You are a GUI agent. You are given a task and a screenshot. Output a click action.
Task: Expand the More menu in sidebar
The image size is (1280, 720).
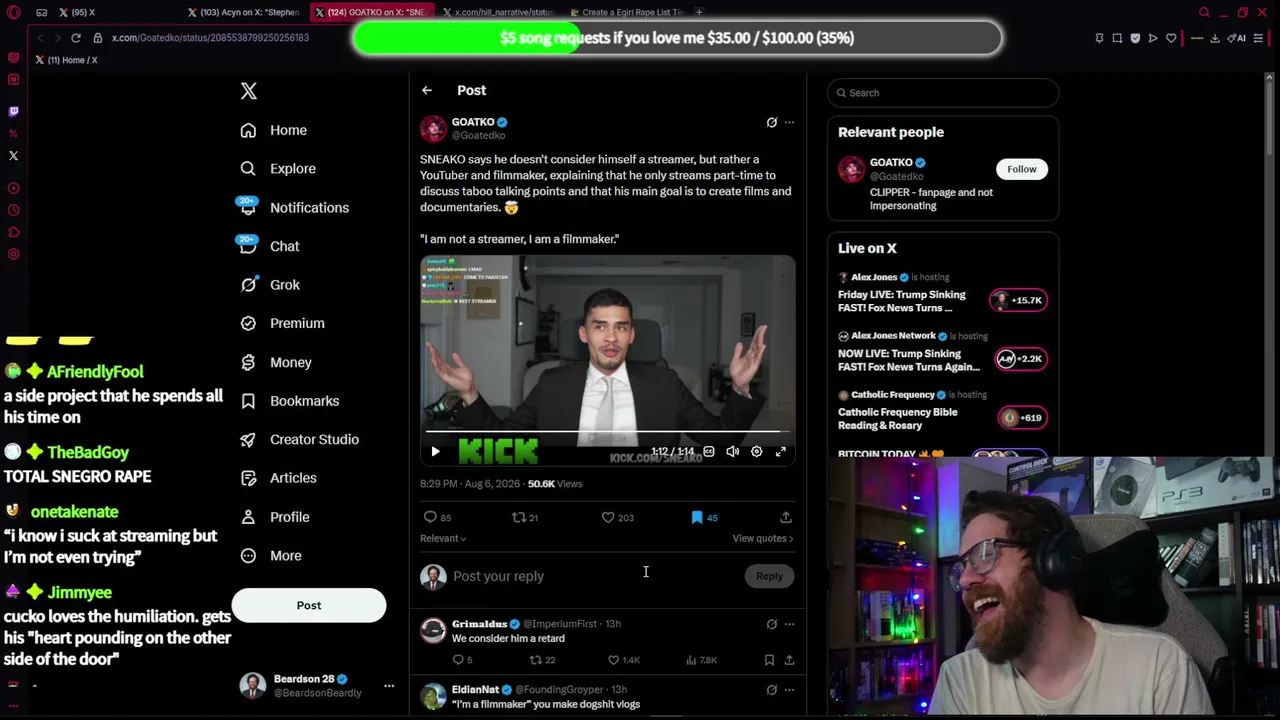pos(271,556)
